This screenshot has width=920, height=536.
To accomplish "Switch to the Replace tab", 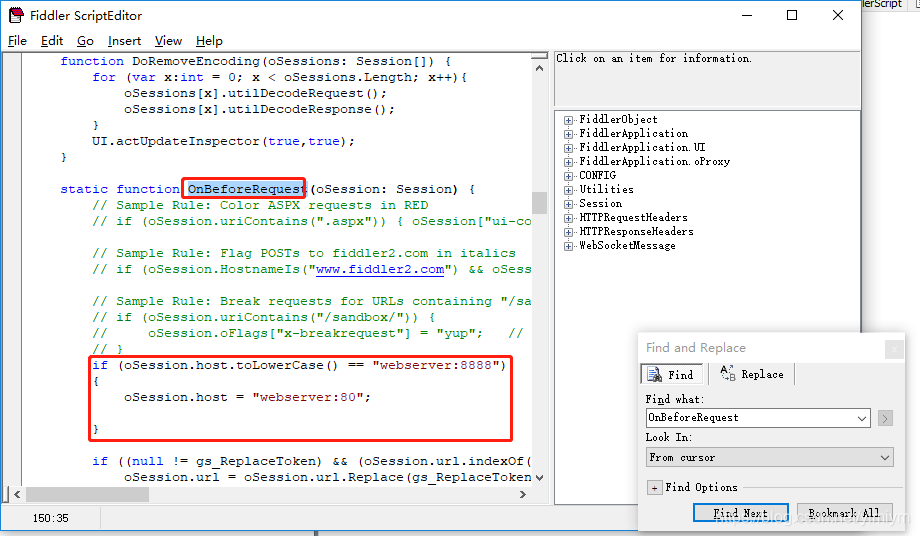I will pyautogui.click(x=751, y=374).
